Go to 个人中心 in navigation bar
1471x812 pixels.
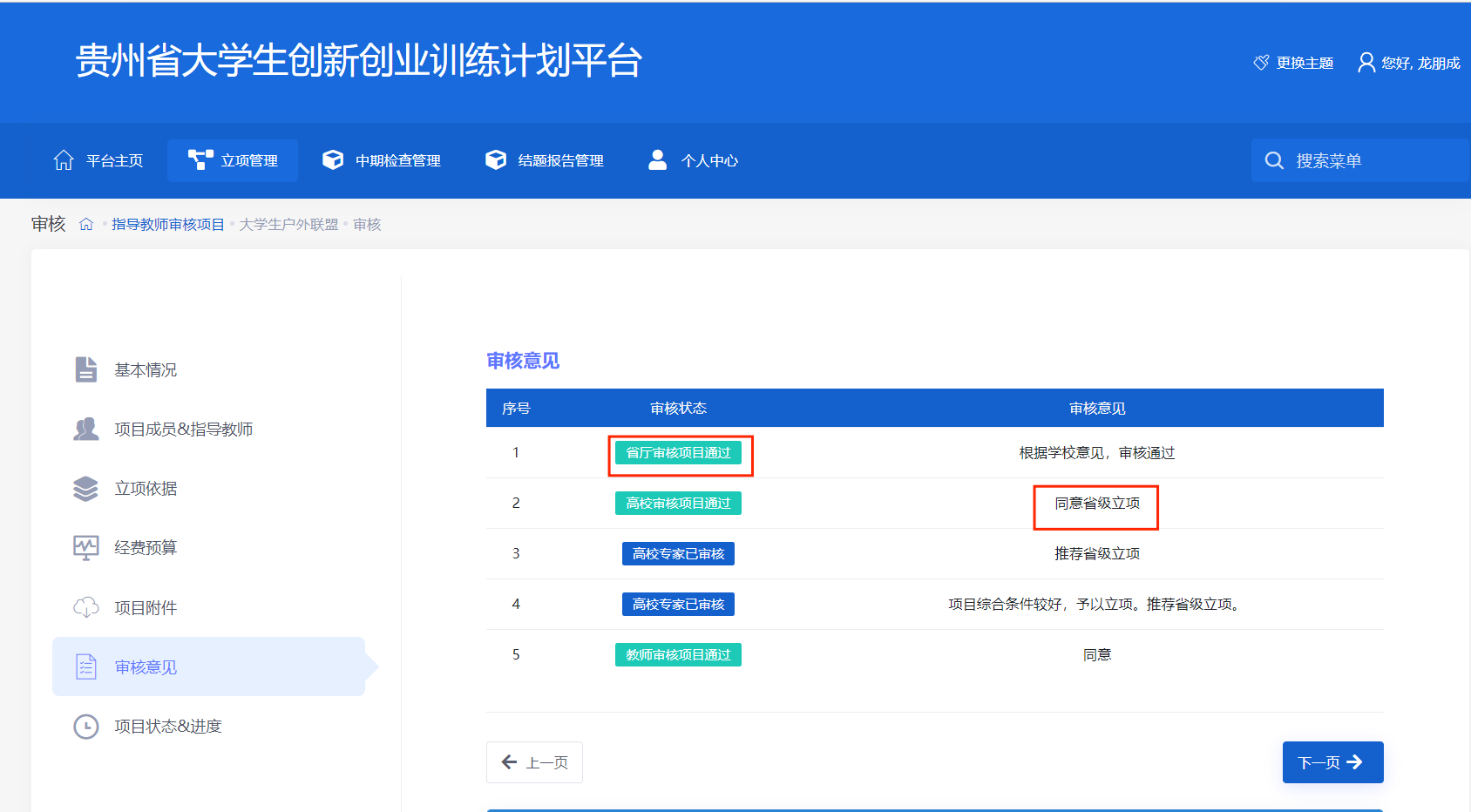tap(694, 160)
